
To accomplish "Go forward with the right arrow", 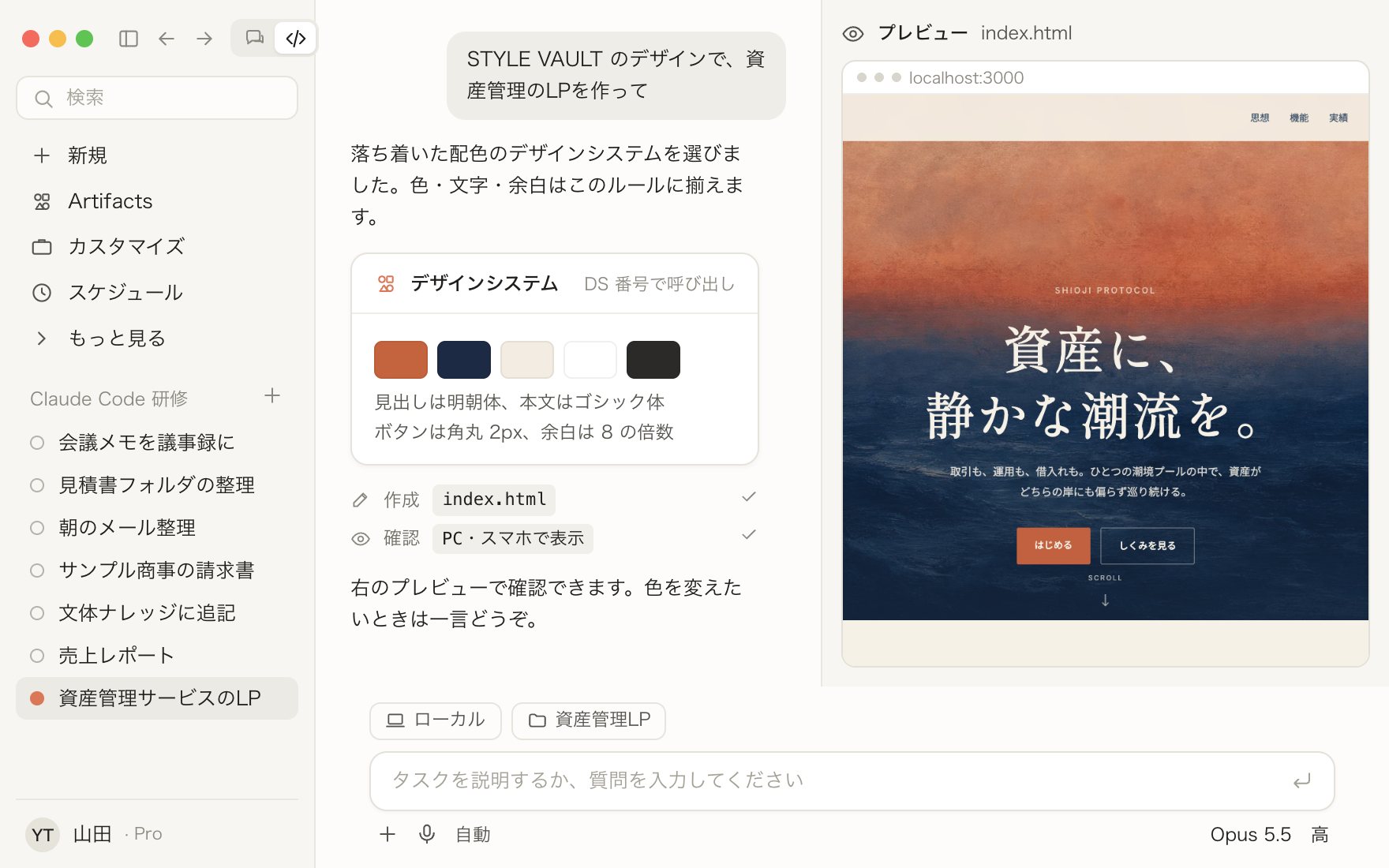I will click(204, 39).
